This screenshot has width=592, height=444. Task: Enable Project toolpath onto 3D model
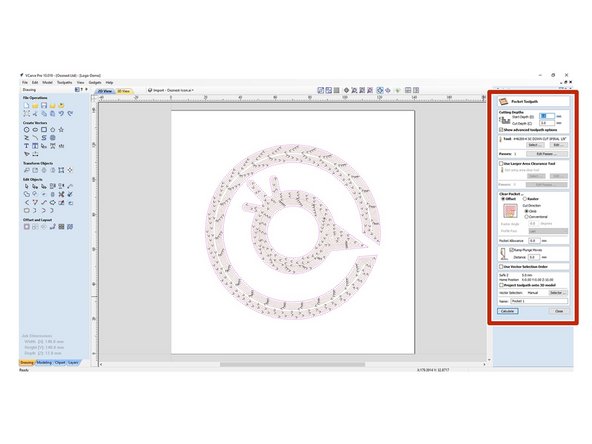(501, 285)
